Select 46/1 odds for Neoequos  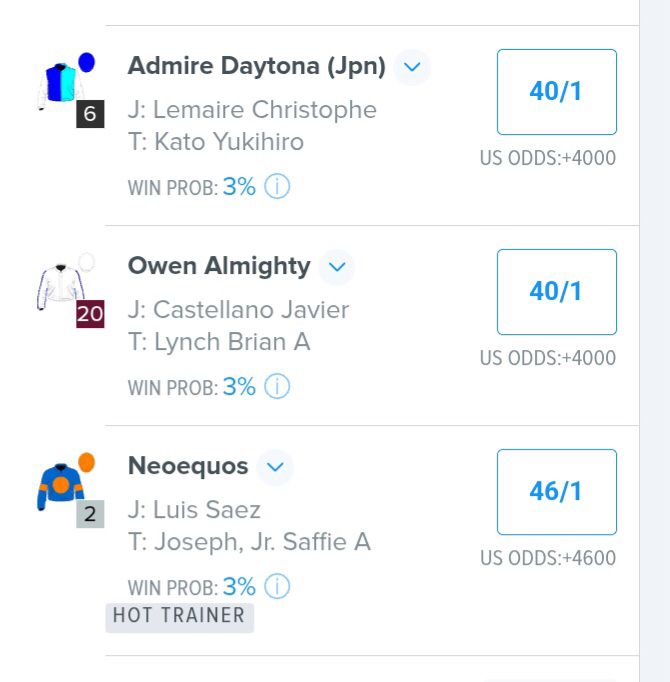(556, 492)
